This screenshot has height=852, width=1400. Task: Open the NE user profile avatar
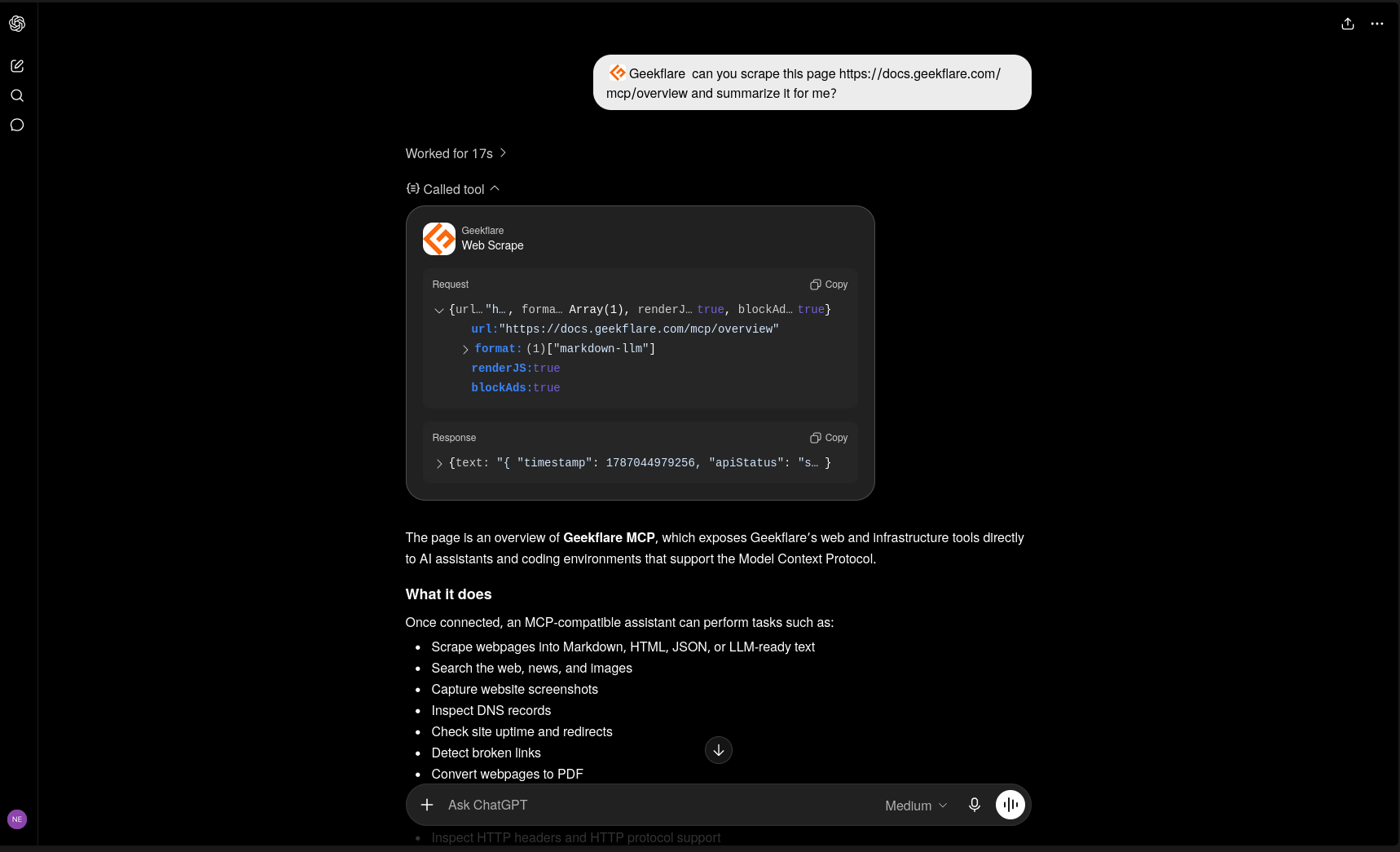point(17,819)
